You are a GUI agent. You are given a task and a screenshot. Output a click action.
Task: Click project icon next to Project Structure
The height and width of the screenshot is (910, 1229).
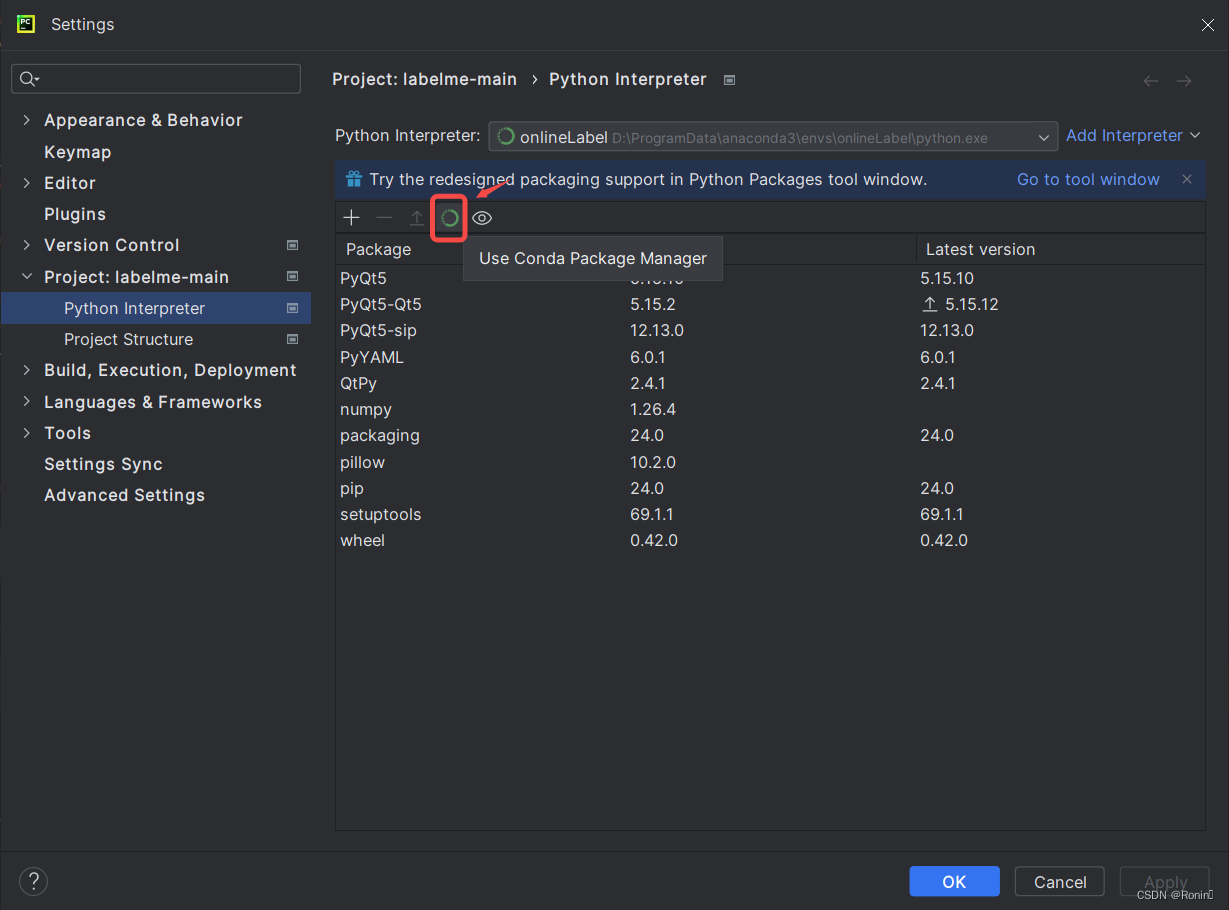293,339
